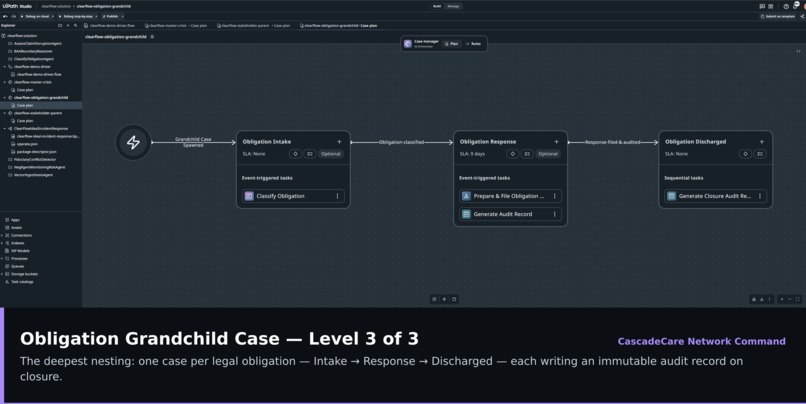Select package-descriptor.json in Explorer
This screenshot has width=806, height=404.
[x=37, y=152]
